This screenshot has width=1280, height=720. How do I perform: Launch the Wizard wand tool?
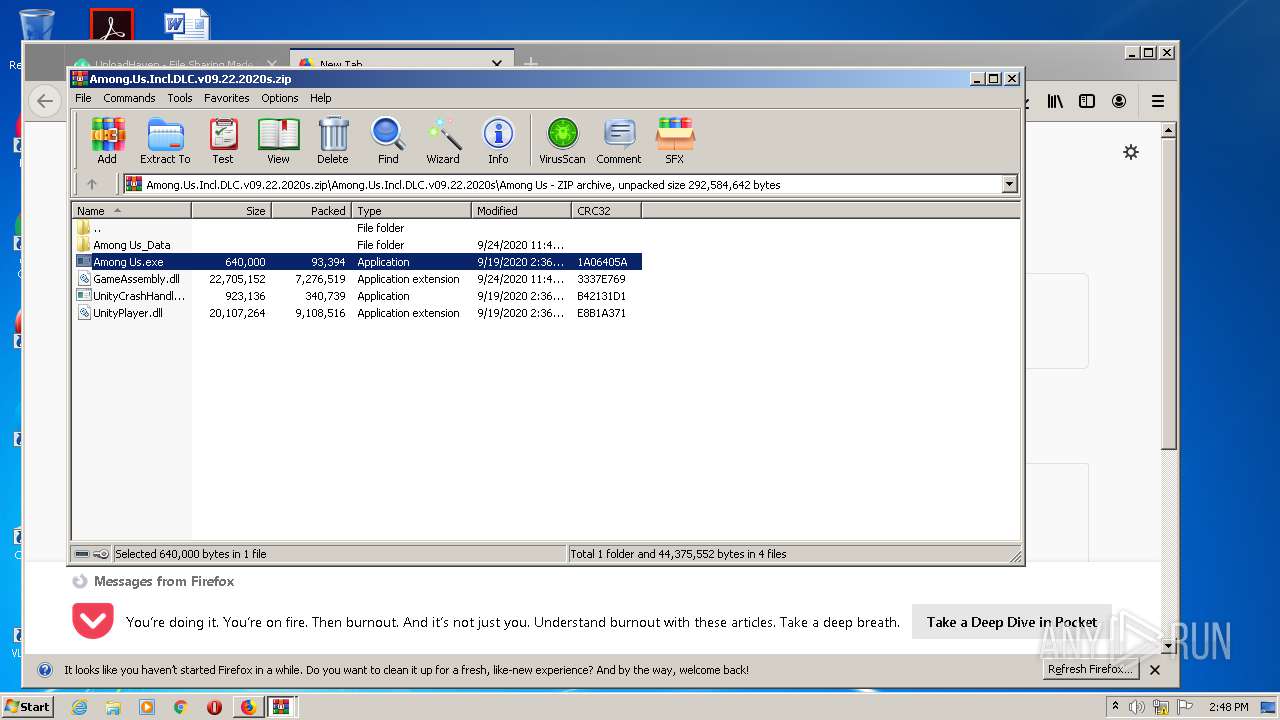(x=443, y=141)
